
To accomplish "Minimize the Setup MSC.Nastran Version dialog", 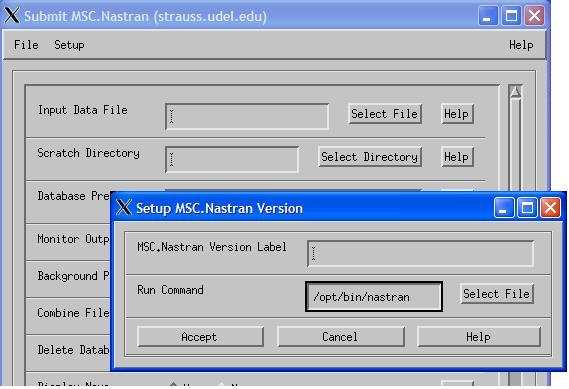I will click(504, 208).
